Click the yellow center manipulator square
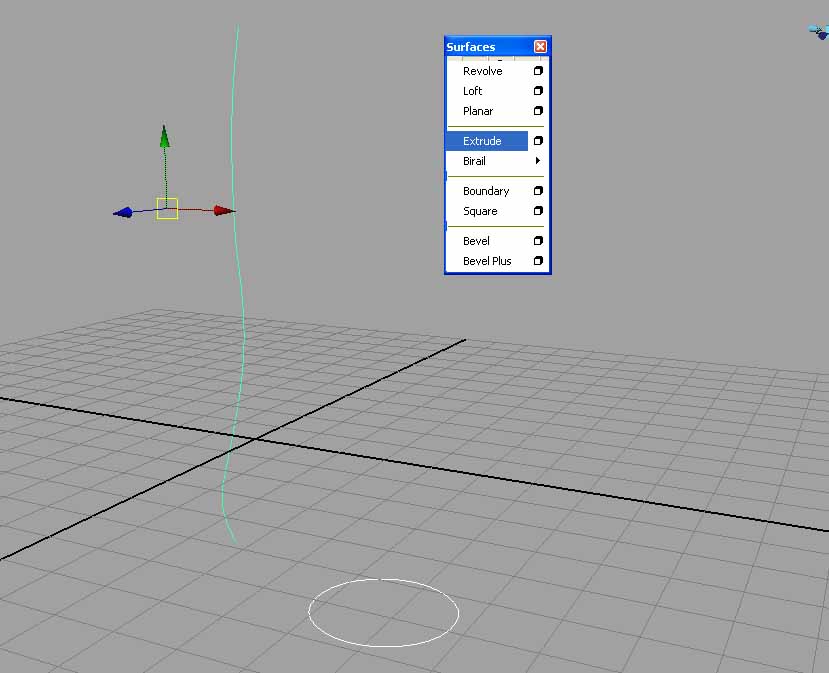Image resolution: width=829 pixels, height=673 pixels. (x=167, y=209)
